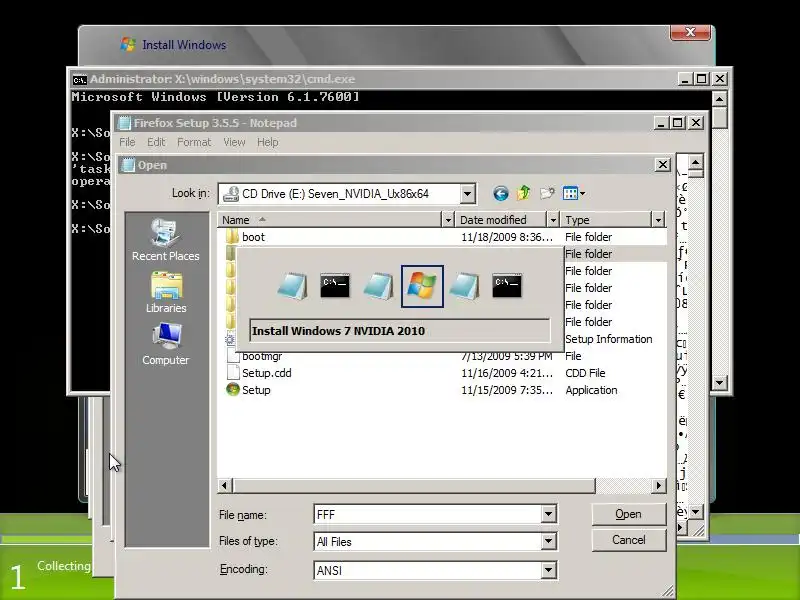Image resolution: width=800 pixels, height=600 pixels.
Task: Sort by Date modified column header
Action: pos(501,220)
